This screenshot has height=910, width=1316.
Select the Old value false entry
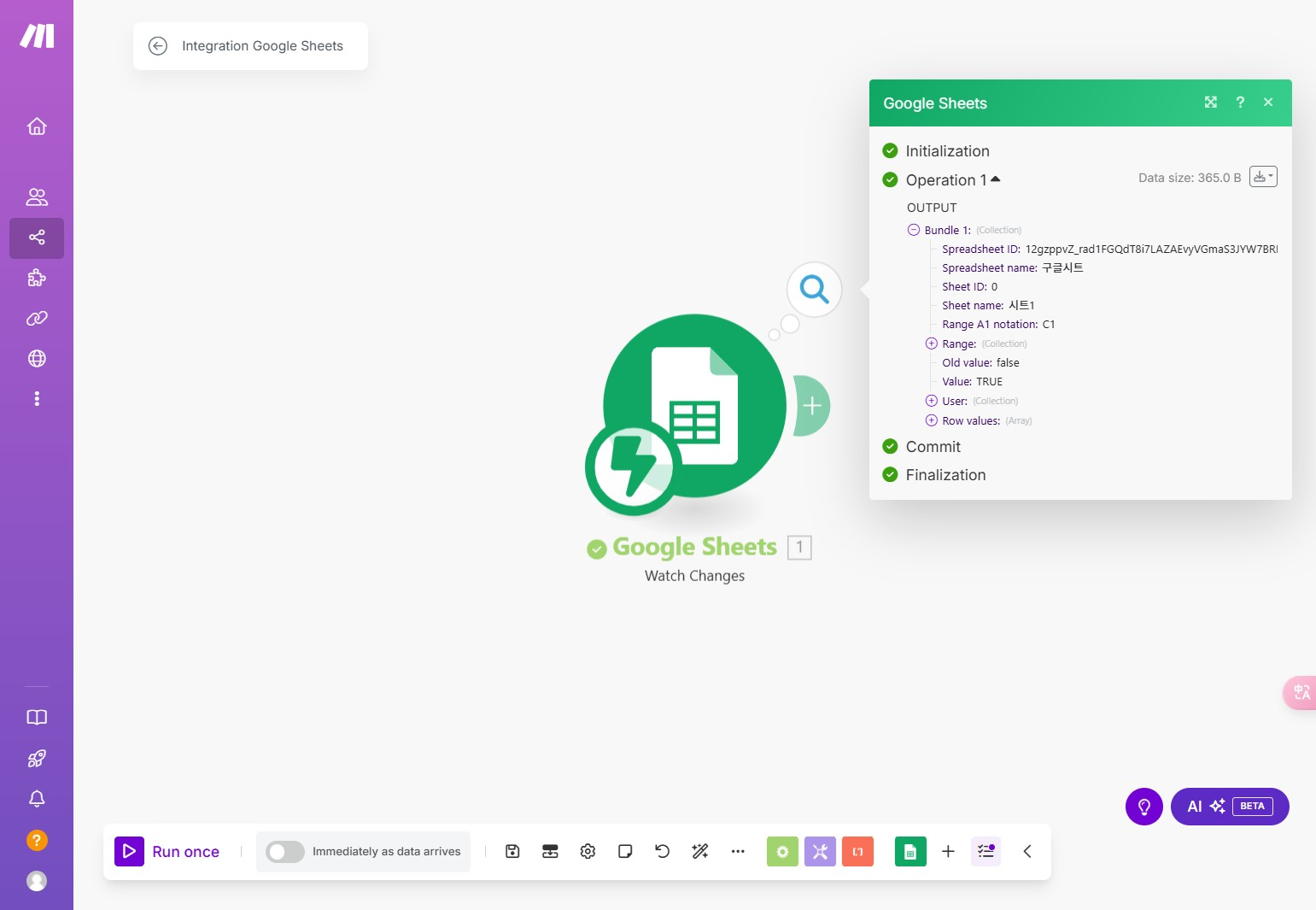pos(1008,363)
